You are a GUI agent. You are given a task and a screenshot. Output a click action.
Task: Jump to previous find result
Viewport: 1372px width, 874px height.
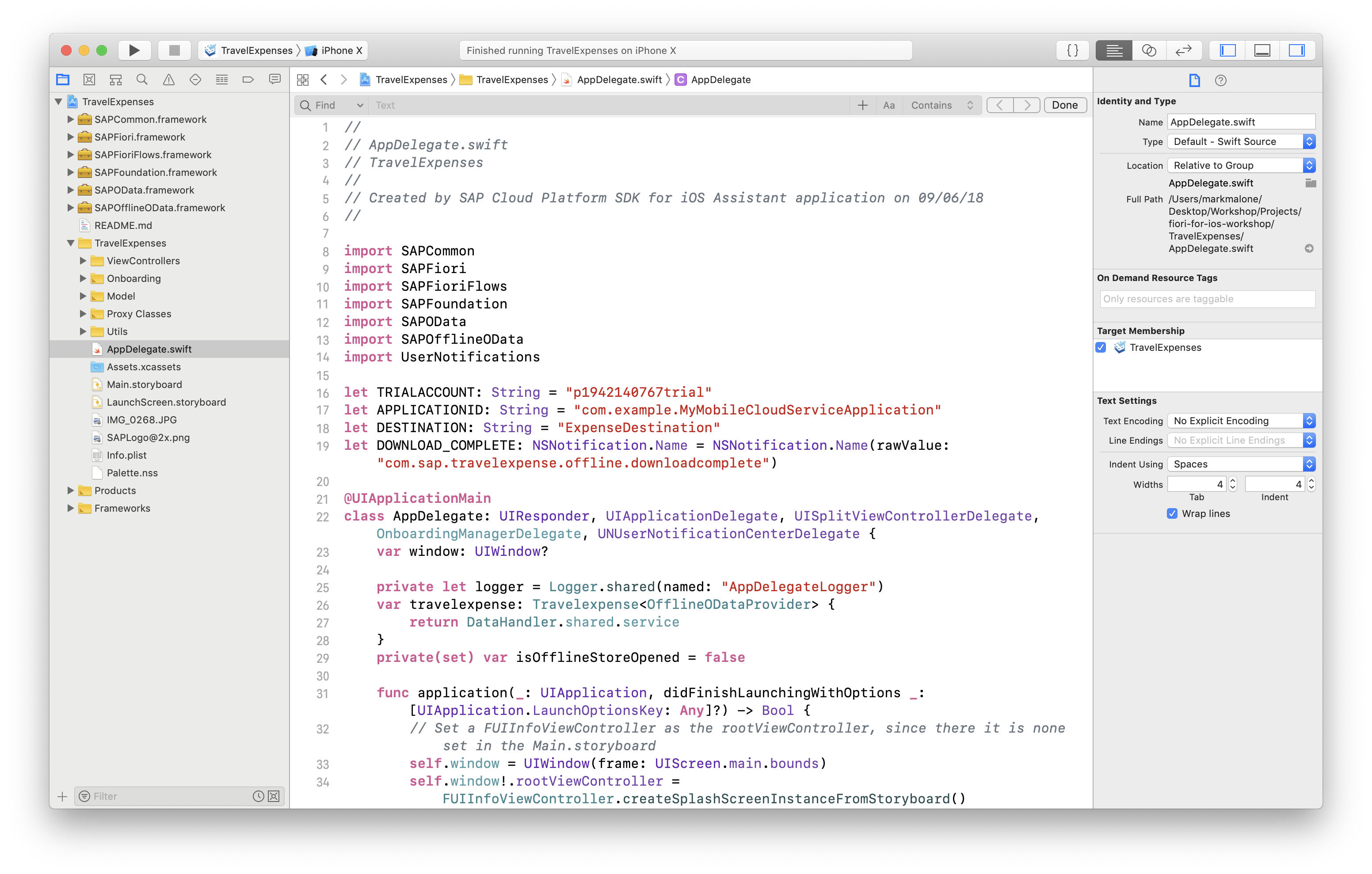coord(1000,106)
